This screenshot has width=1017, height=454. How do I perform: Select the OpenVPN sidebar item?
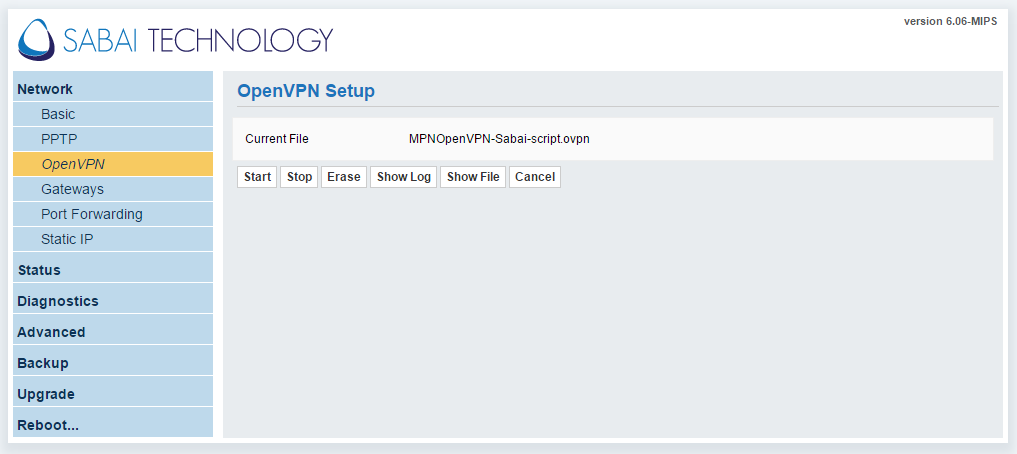click(113, 164)
